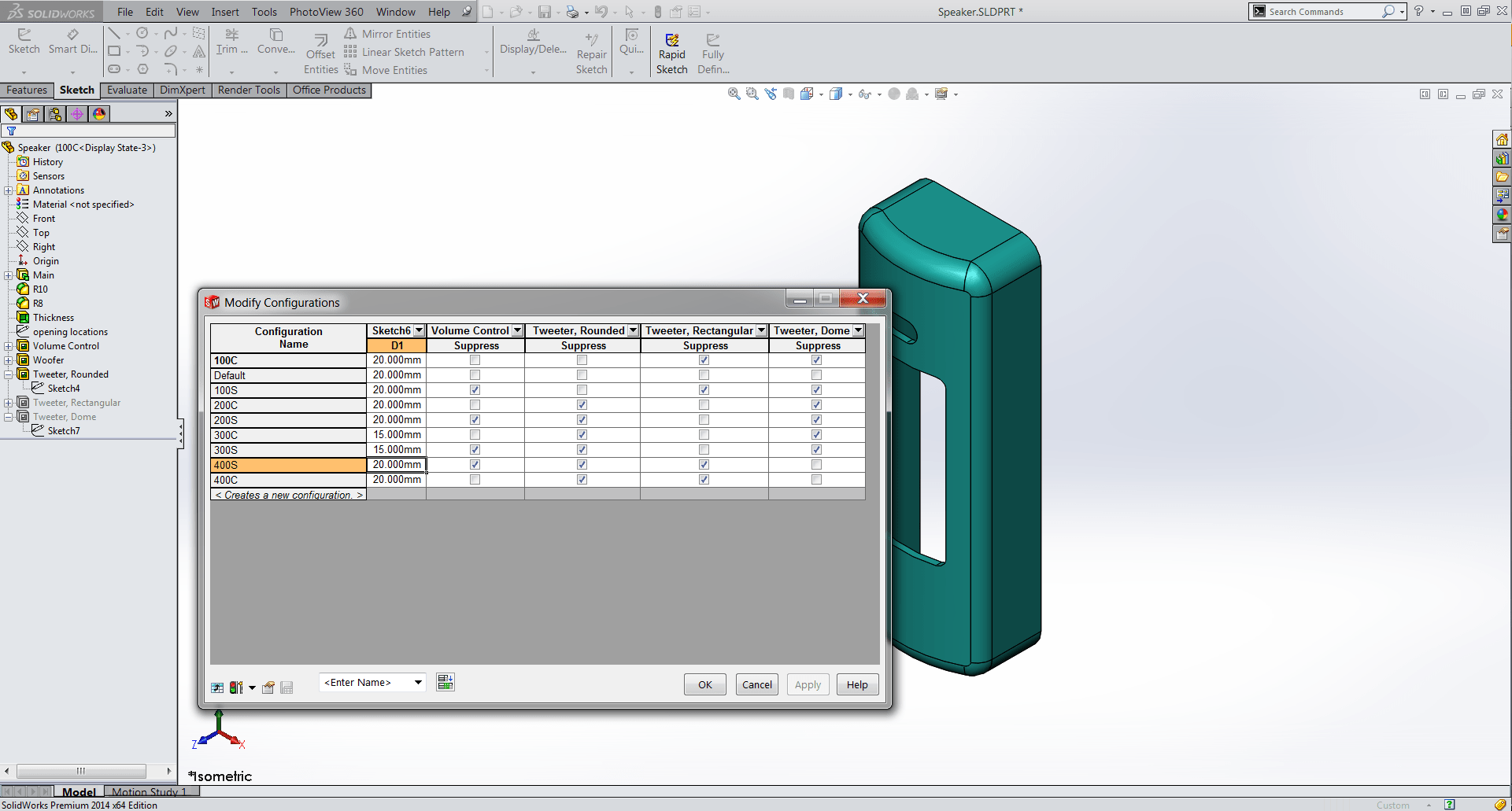
Task: Click Zoom to Fit in the heads-up toolbar
Action: coord(734,94)
